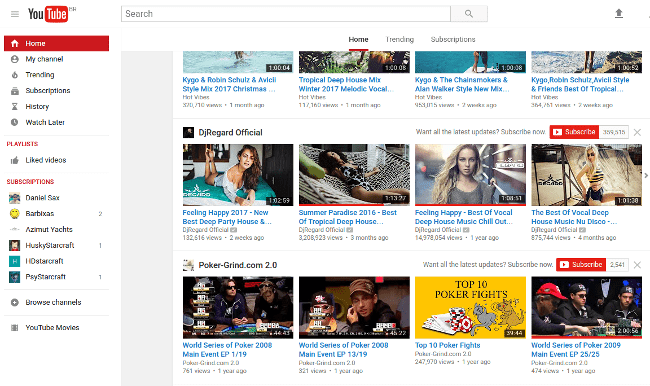Image resolution: width=650 pixels, height=386 pixels.
Task: Click DjRegard Official channel avatar
Action: point(189,133)
